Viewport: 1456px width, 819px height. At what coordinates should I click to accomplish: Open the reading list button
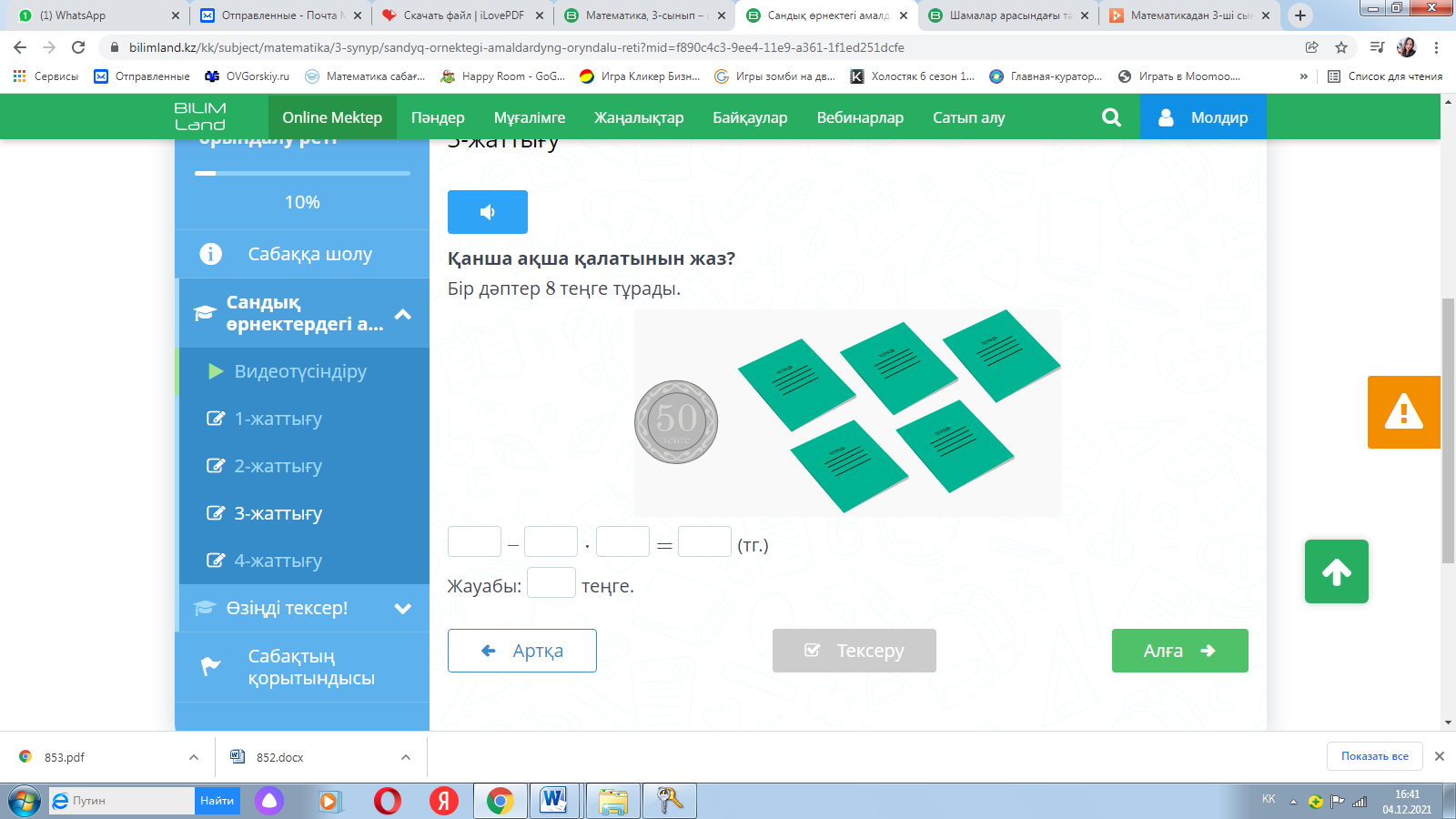click(x=1385, y=76)
